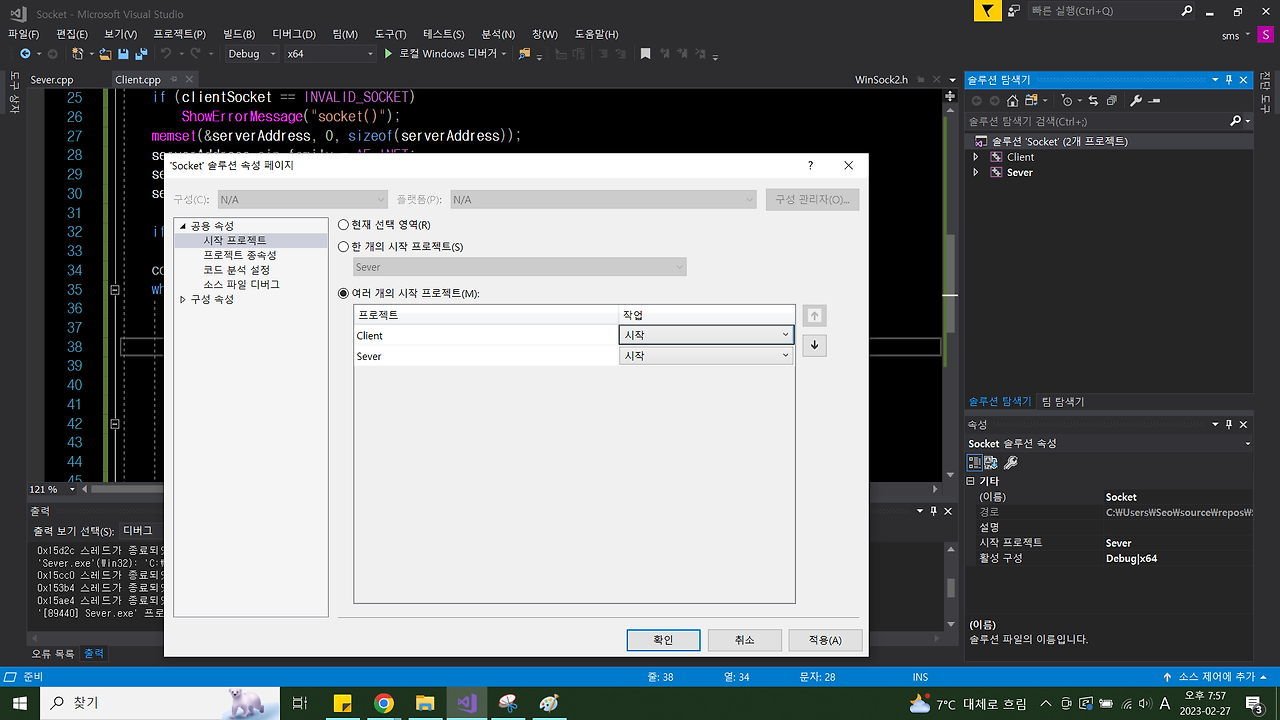Click the 적용(A) button in the dialog
Image resolution: width=1280 pixels, height=720 pixels.
(x=825, y=640)
